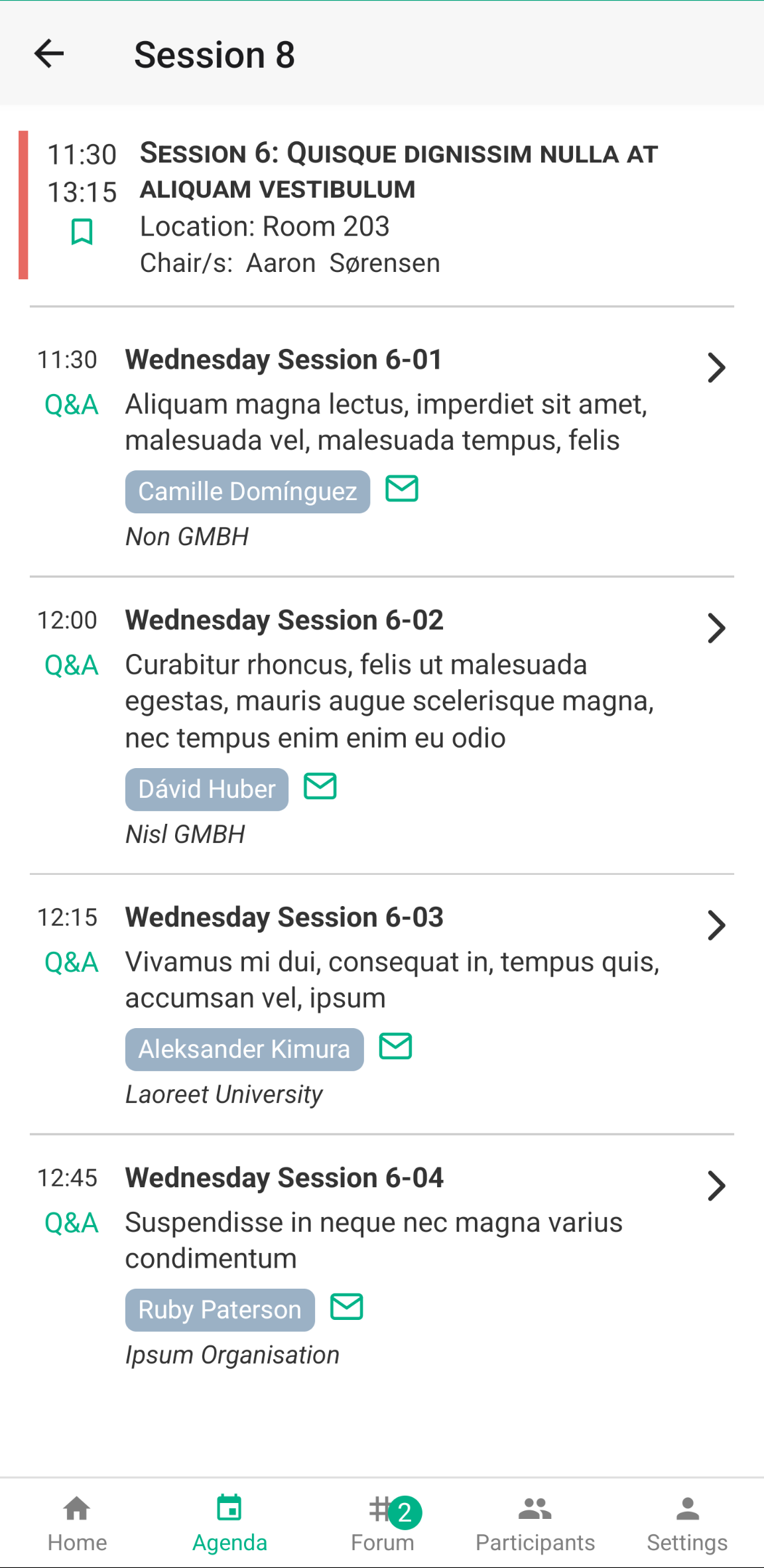Open the Participants tab
764x1568 pixels.
tap(535, 1524)
